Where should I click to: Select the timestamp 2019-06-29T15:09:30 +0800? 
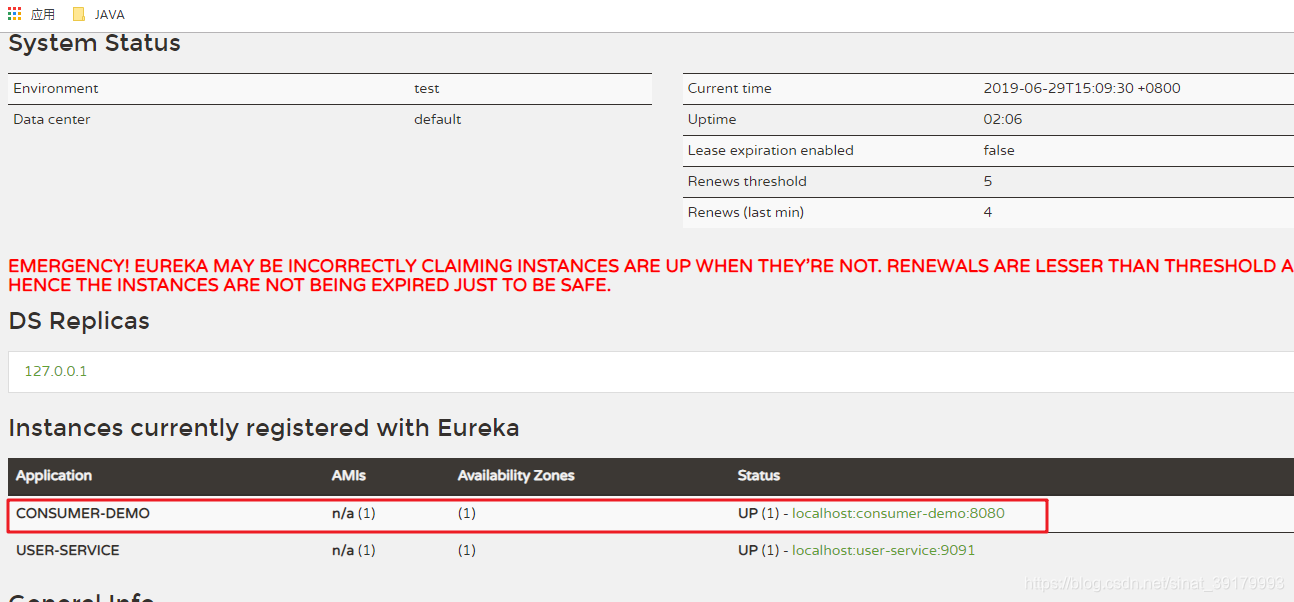pyautogui.click(x=1082, y=88)
